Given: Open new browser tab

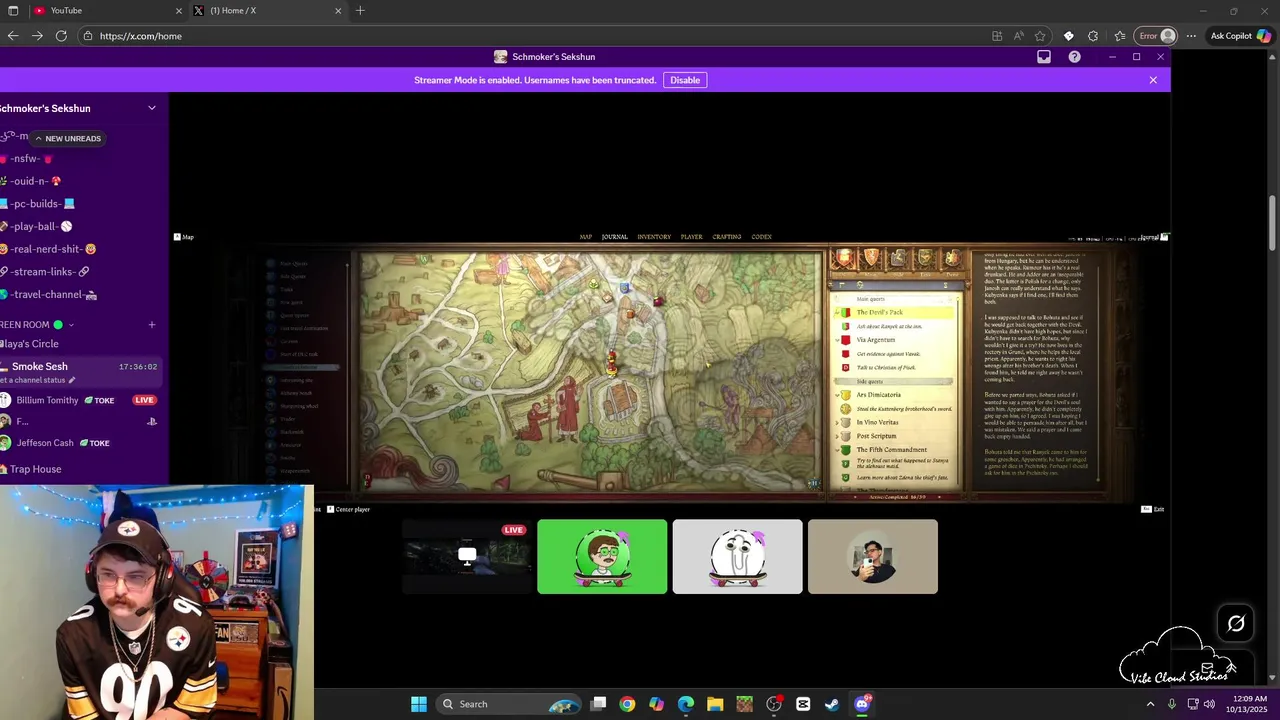Looking at the screenshot, I should pos(360,11).
